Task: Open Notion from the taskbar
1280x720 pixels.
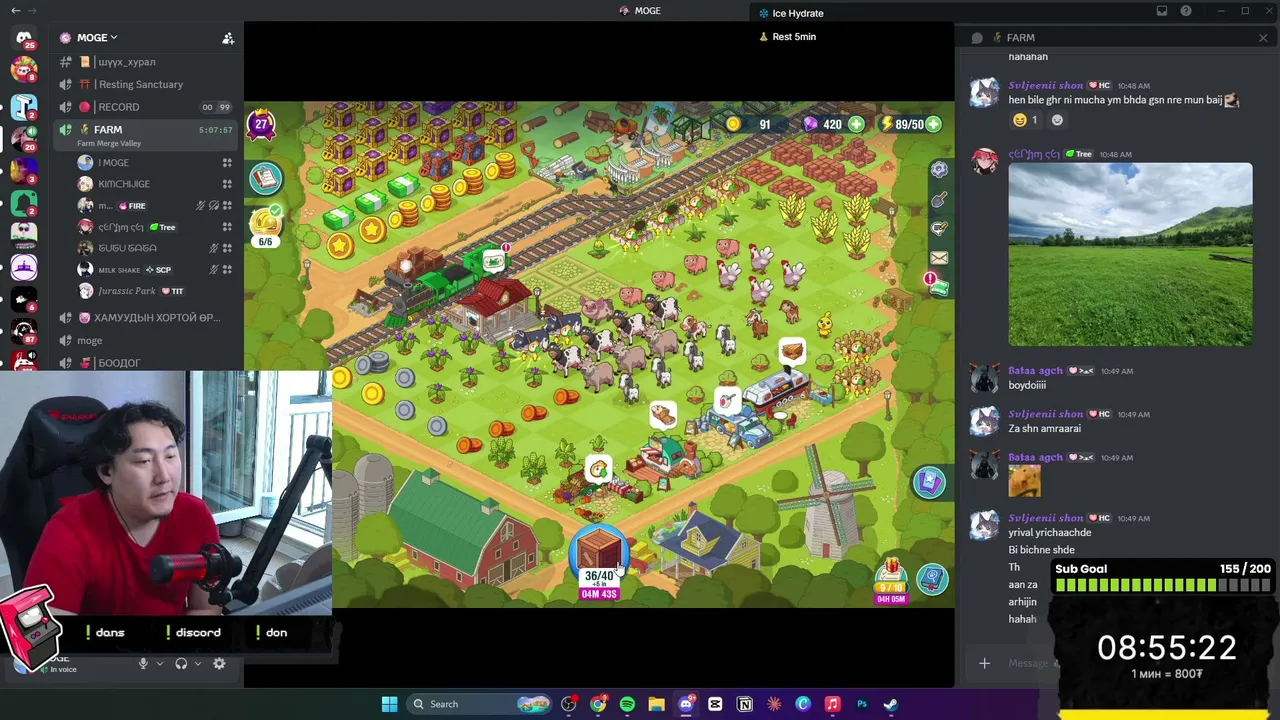Action: point(745,704)
